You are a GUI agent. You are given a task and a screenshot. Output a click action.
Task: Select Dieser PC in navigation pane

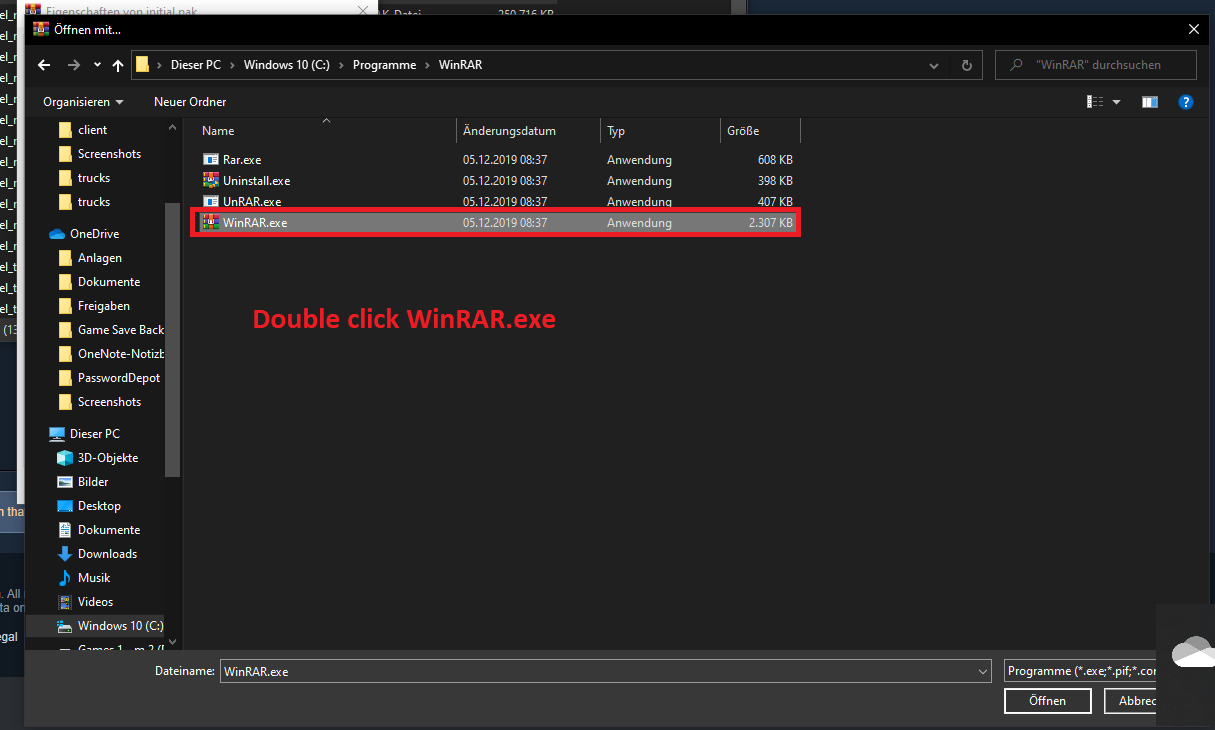(94, 434)
